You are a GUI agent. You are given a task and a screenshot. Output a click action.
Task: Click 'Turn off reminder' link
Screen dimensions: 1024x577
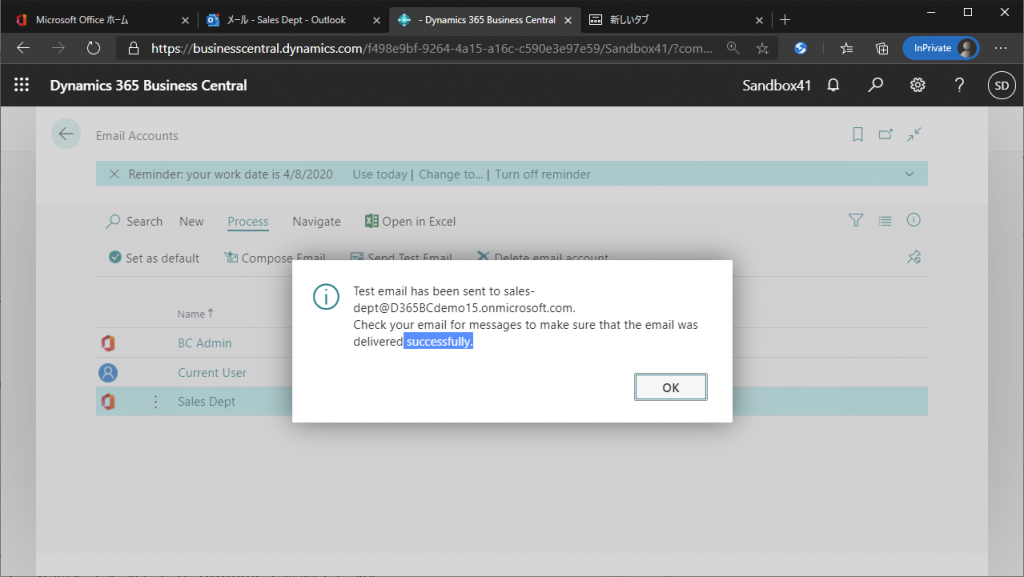(543, 174)
